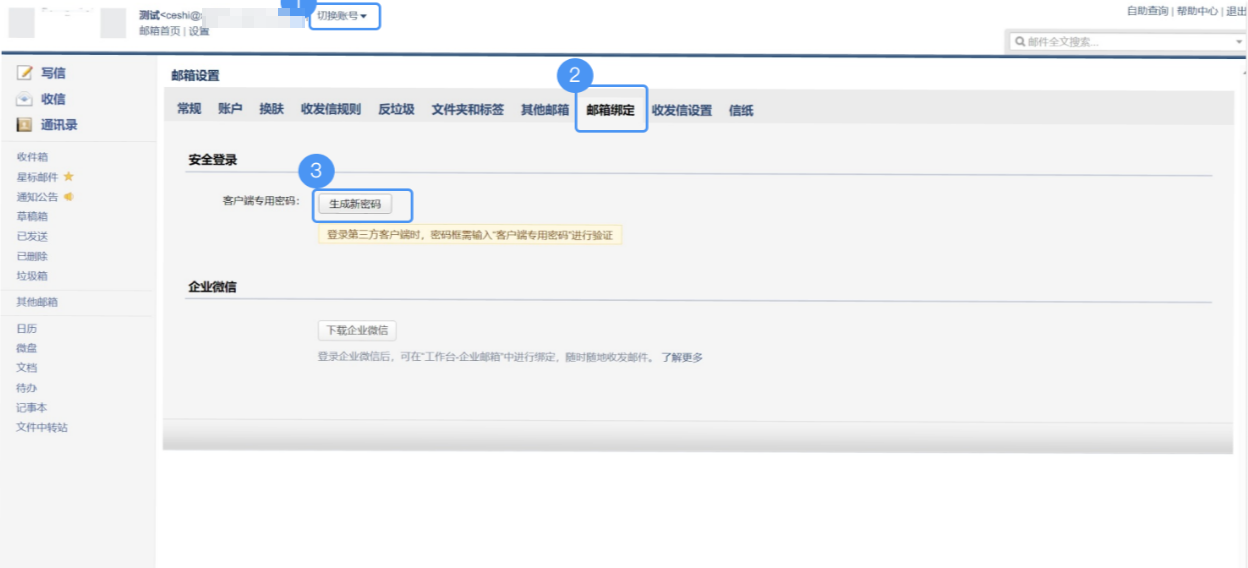Open the 收件箱 folder
Screen dimensions: 1248x568
pyautogui.click(x=32, y=157)
